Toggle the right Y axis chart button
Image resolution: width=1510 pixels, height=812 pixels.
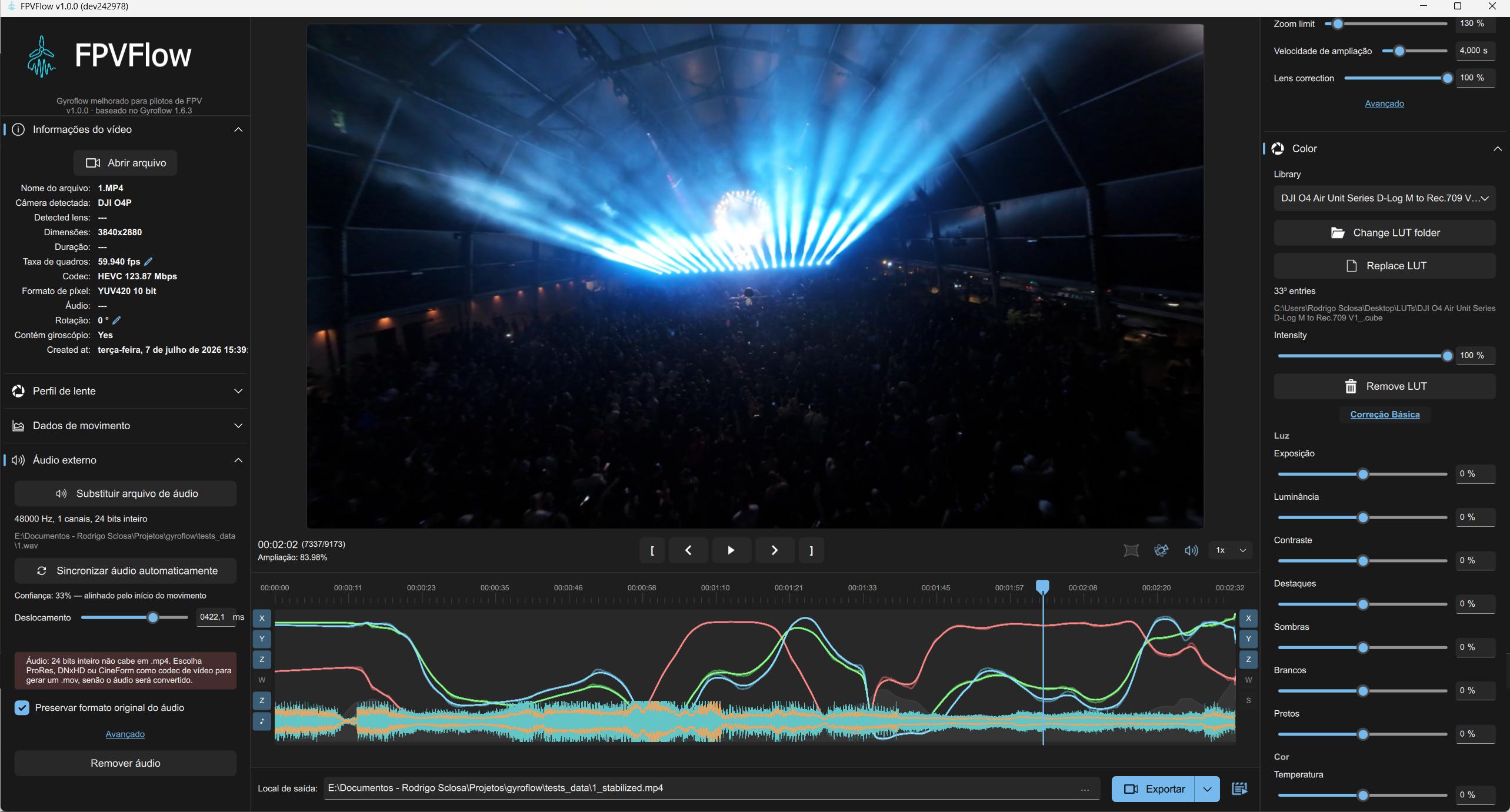(x=1248, y=639)
